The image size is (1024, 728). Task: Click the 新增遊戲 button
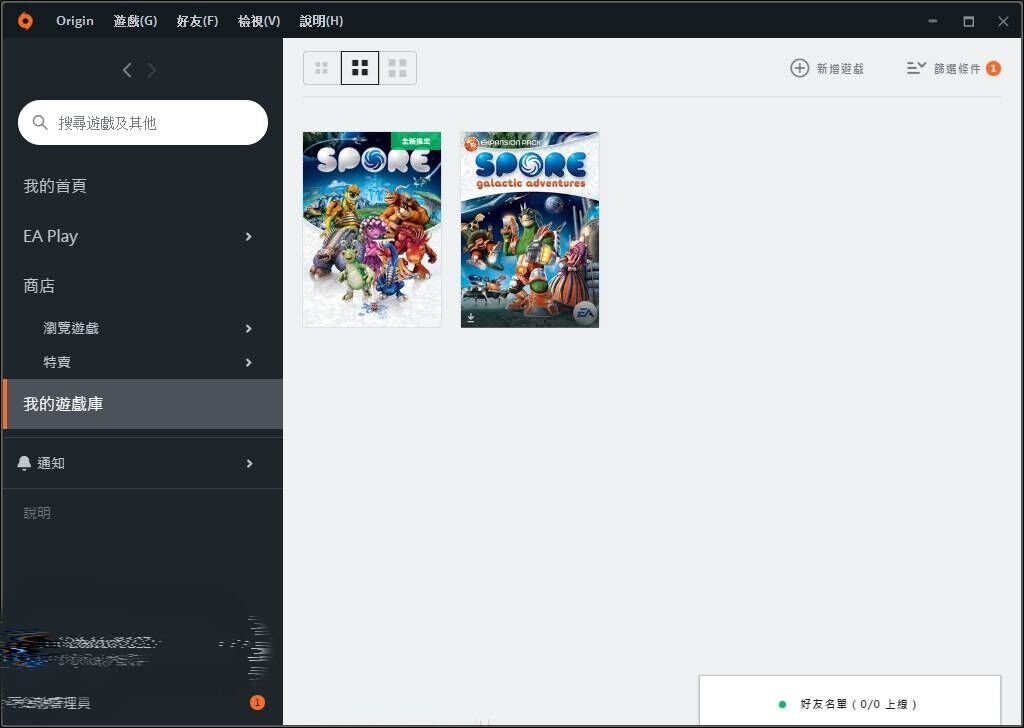pos(827,68)
